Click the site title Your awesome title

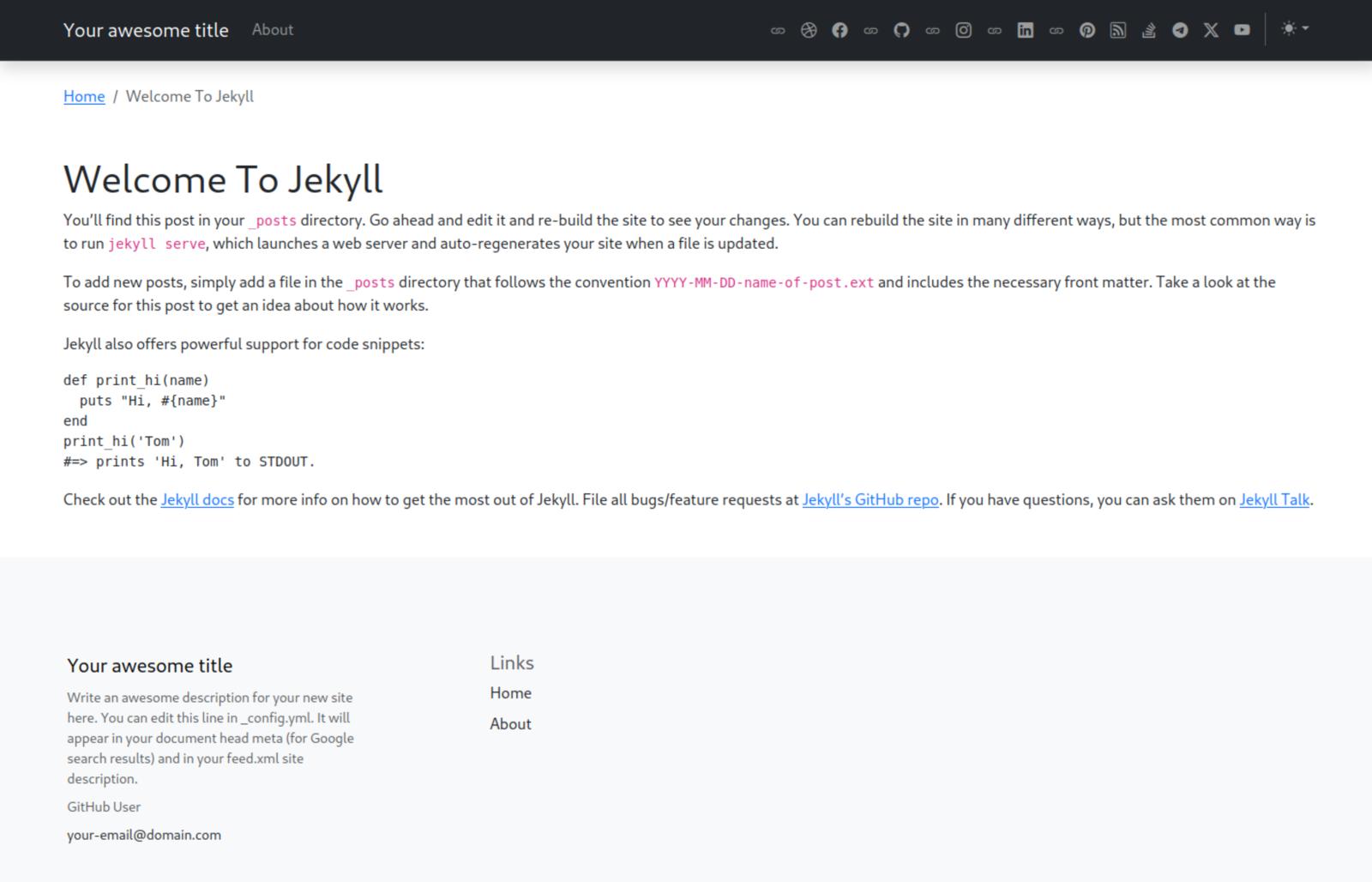pos(147,29)
